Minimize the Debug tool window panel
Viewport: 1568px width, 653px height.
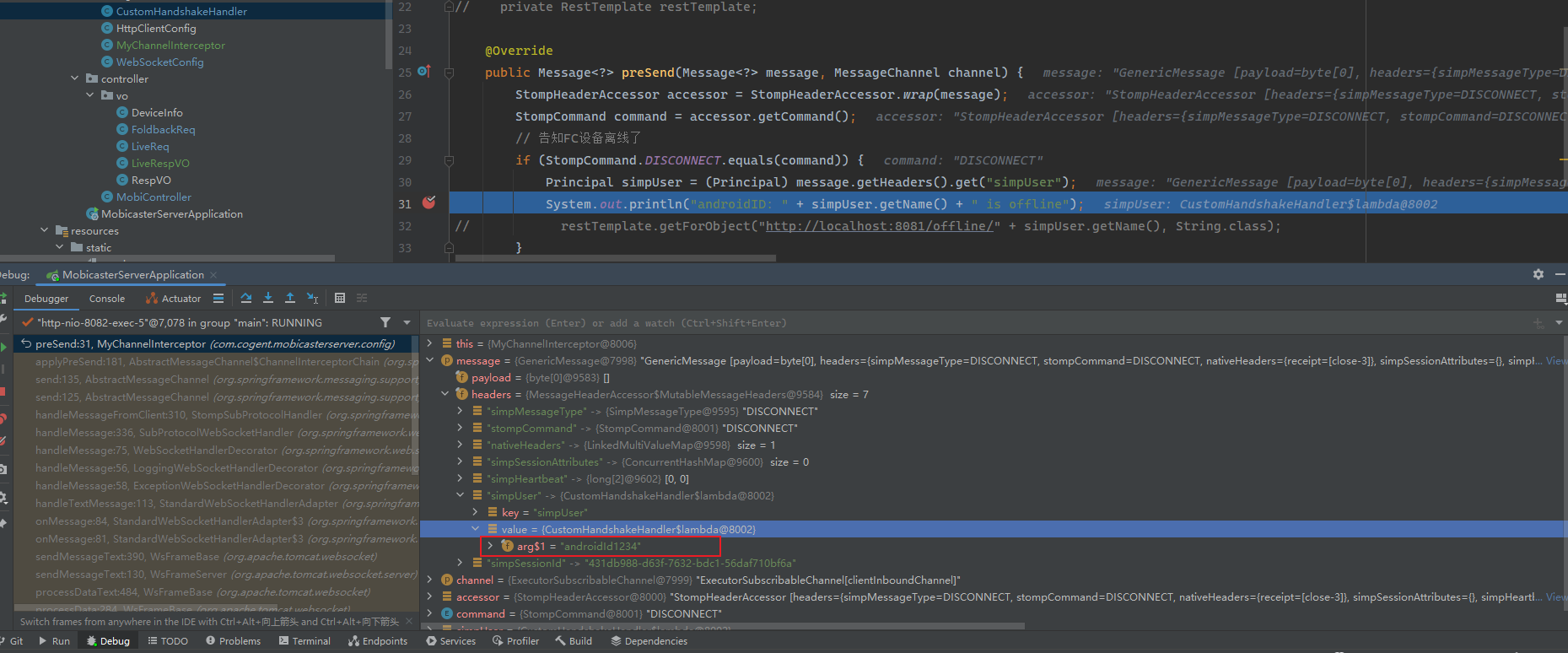coord(1560,274)
